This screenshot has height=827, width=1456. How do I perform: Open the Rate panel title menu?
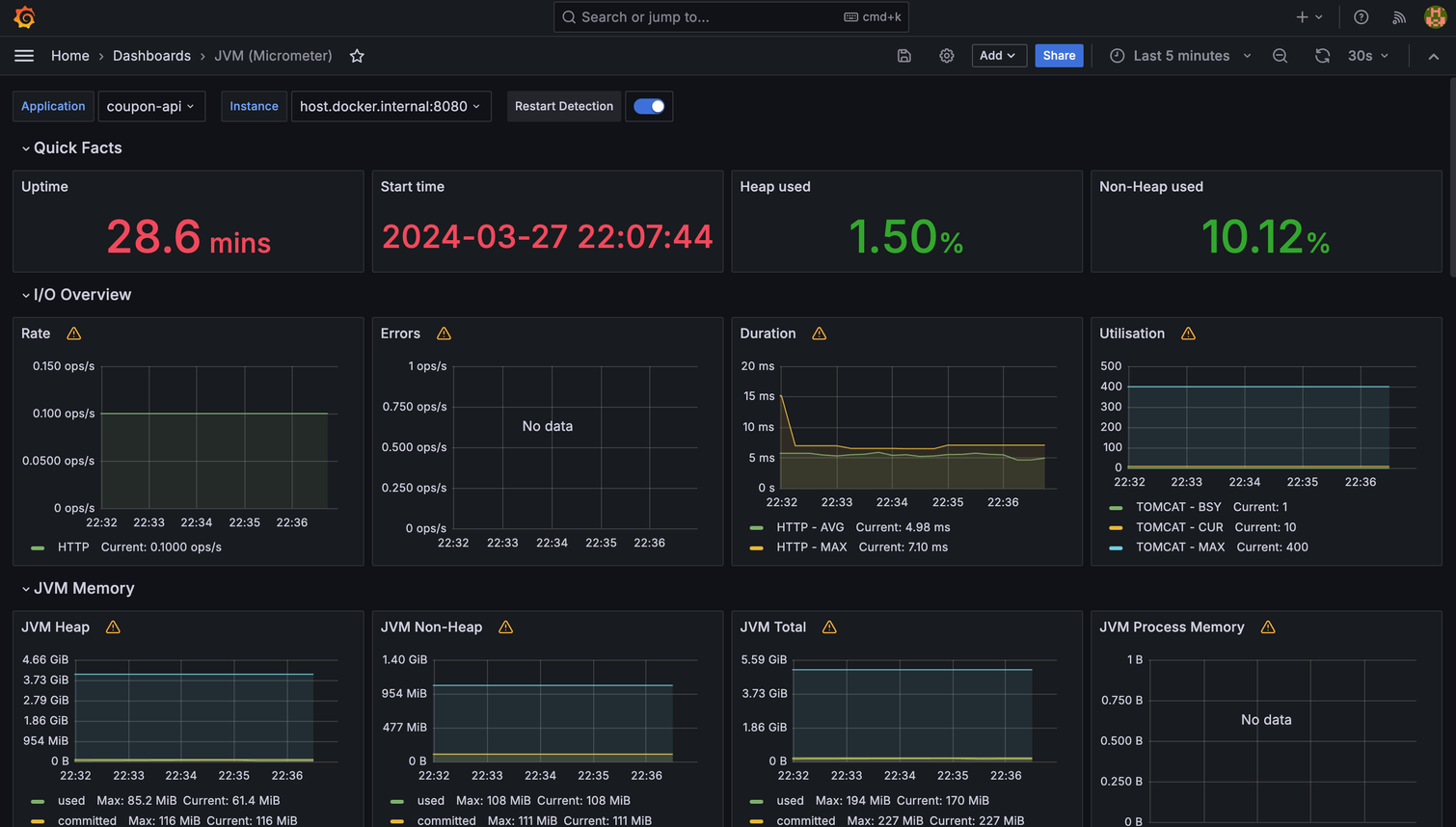coord(36,333)
